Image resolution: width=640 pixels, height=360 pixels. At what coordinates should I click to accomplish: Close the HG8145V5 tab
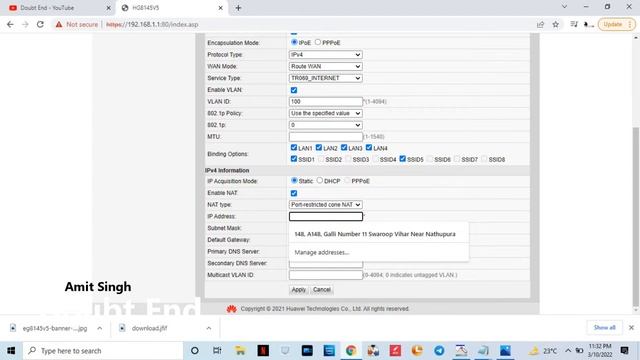tap(220, 8)
